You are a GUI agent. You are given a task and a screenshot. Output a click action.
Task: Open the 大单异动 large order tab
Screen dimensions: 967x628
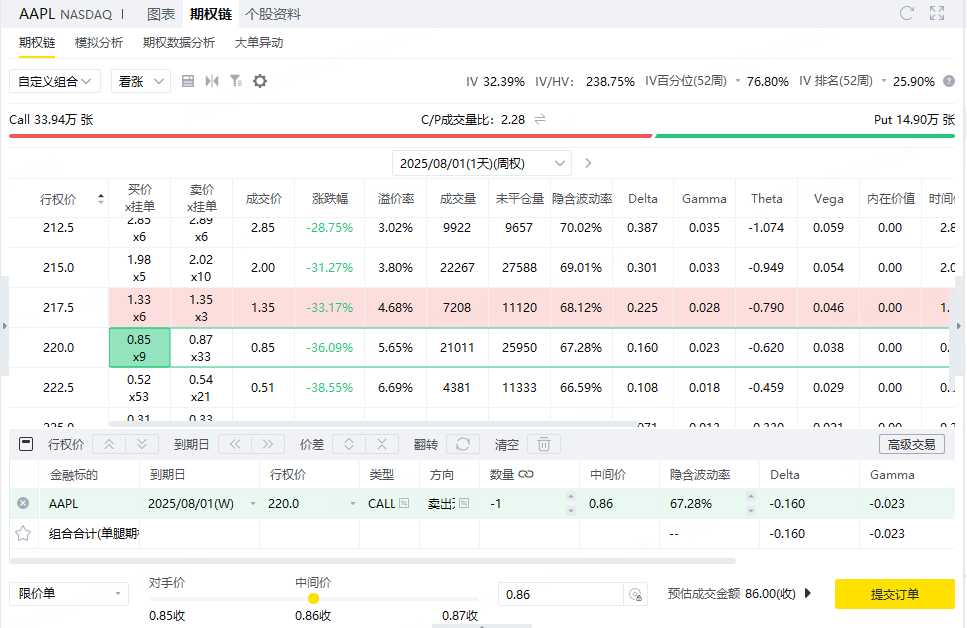[258, 43]
